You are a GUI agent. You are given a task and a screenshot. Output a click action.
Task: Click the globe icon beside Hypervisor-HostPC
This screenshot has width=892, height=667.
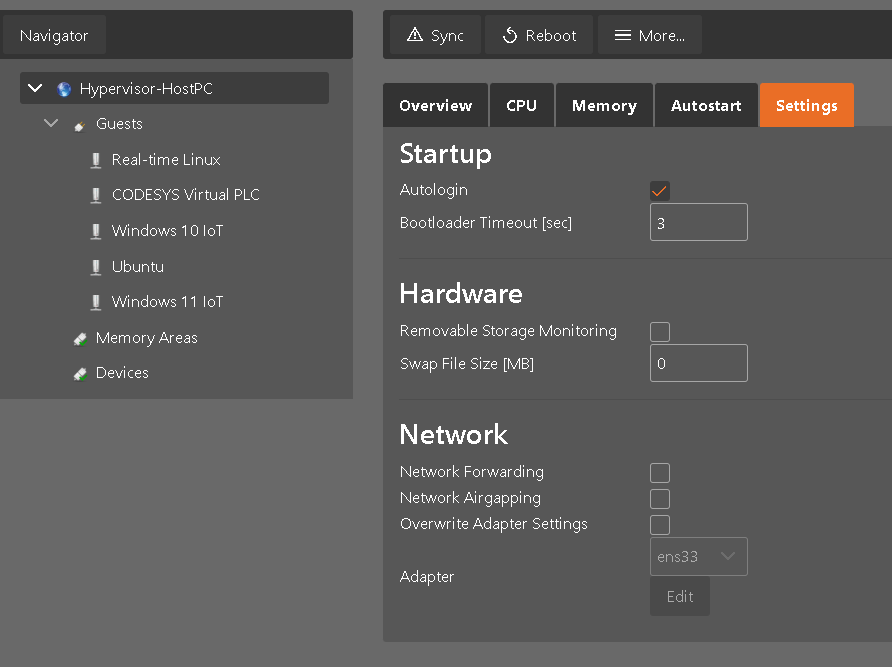[x=64, y=88]
